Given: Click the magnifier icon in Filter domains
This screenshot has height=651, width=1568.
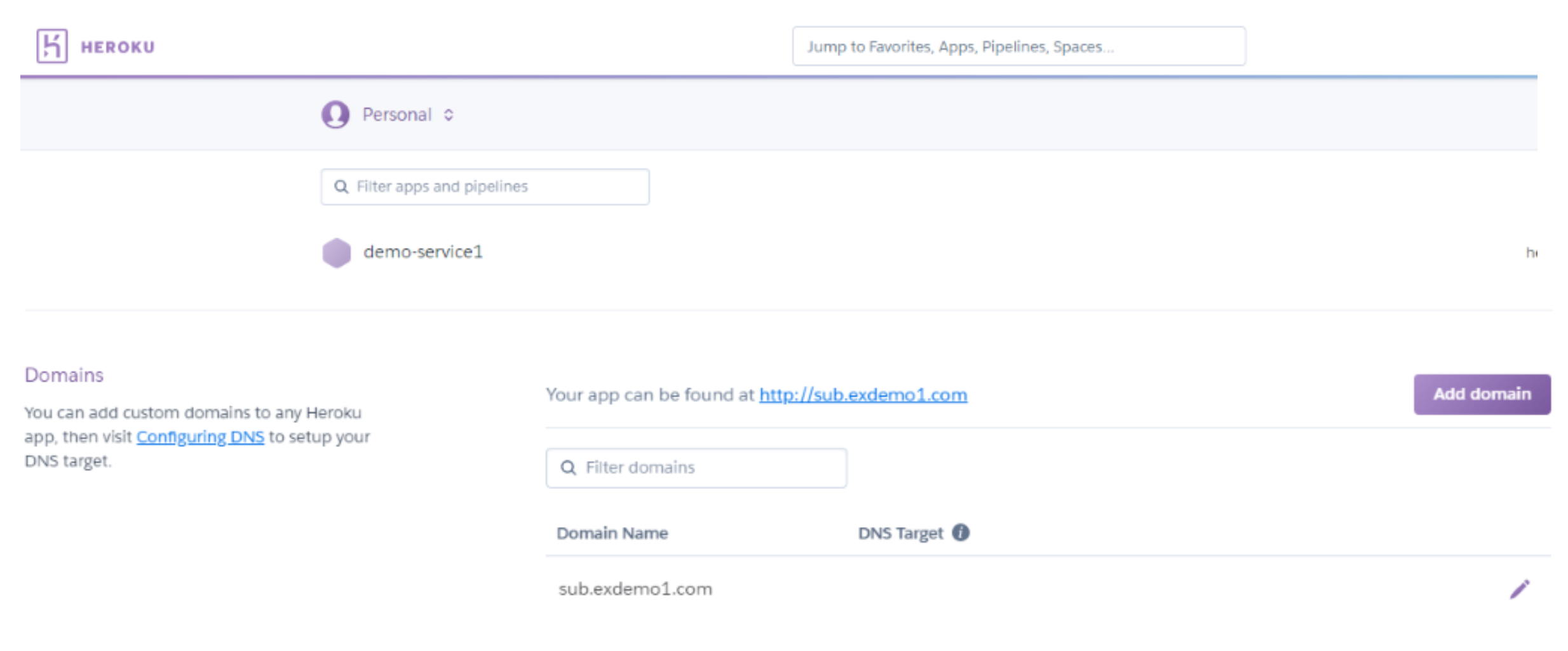Looking at the screenshot, I should click(569, 468).
